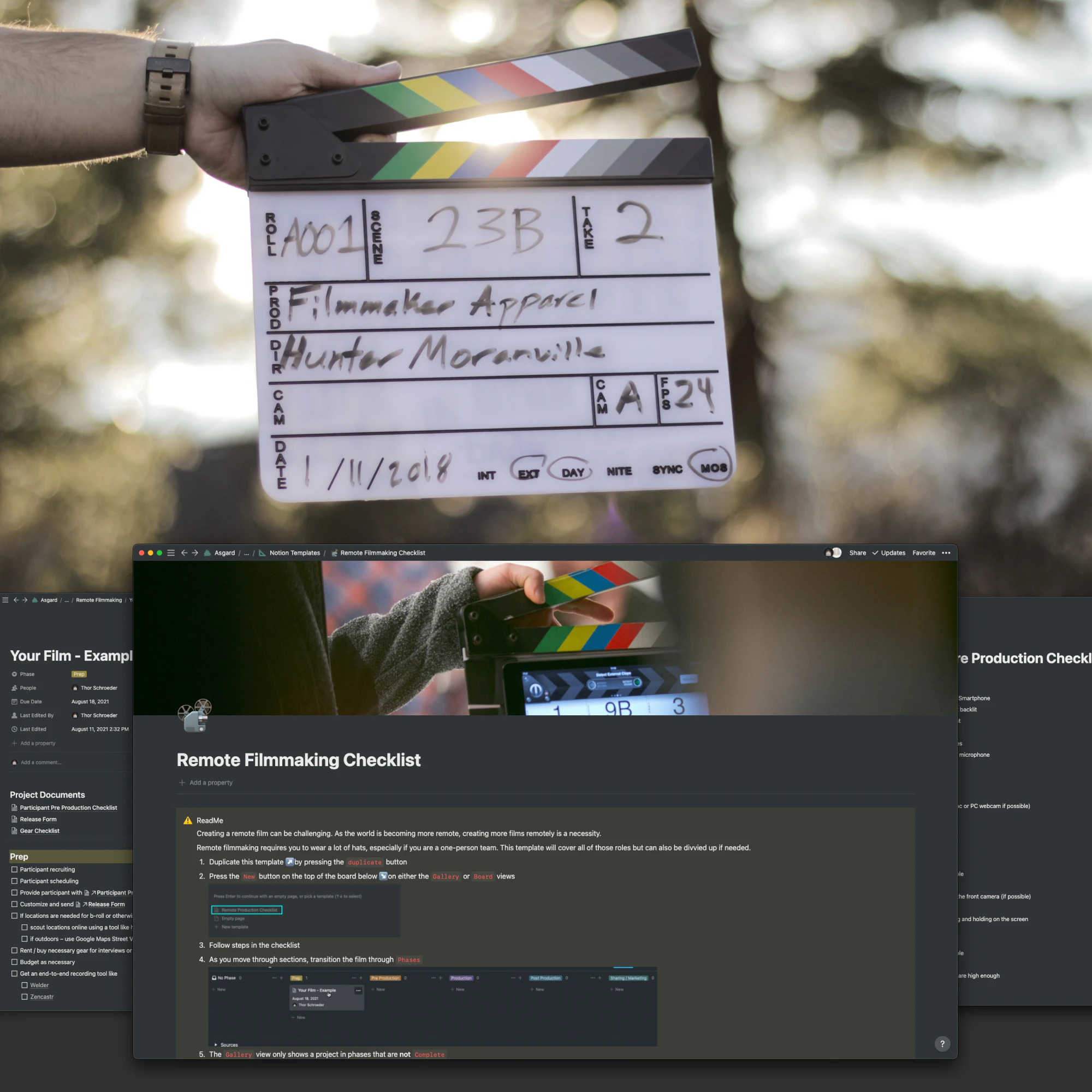The height and width of the screenshot is (1092, 1092).
Task: Open the Release Form document link
Action: click(38, 819)
